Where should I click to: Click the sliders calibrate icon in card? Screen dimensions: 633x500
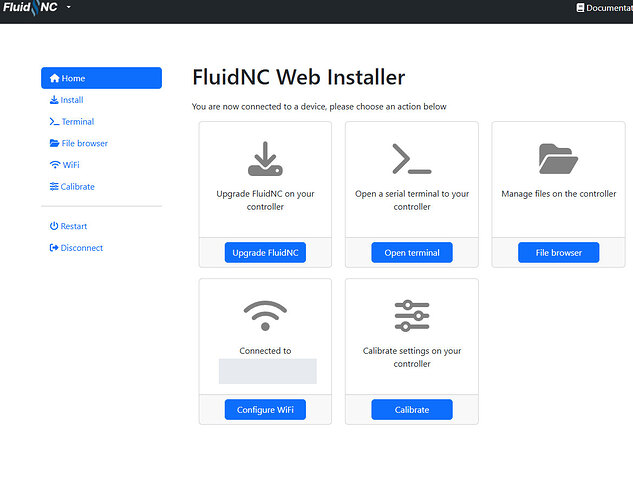pyautogui.click(x=411, y=316)
